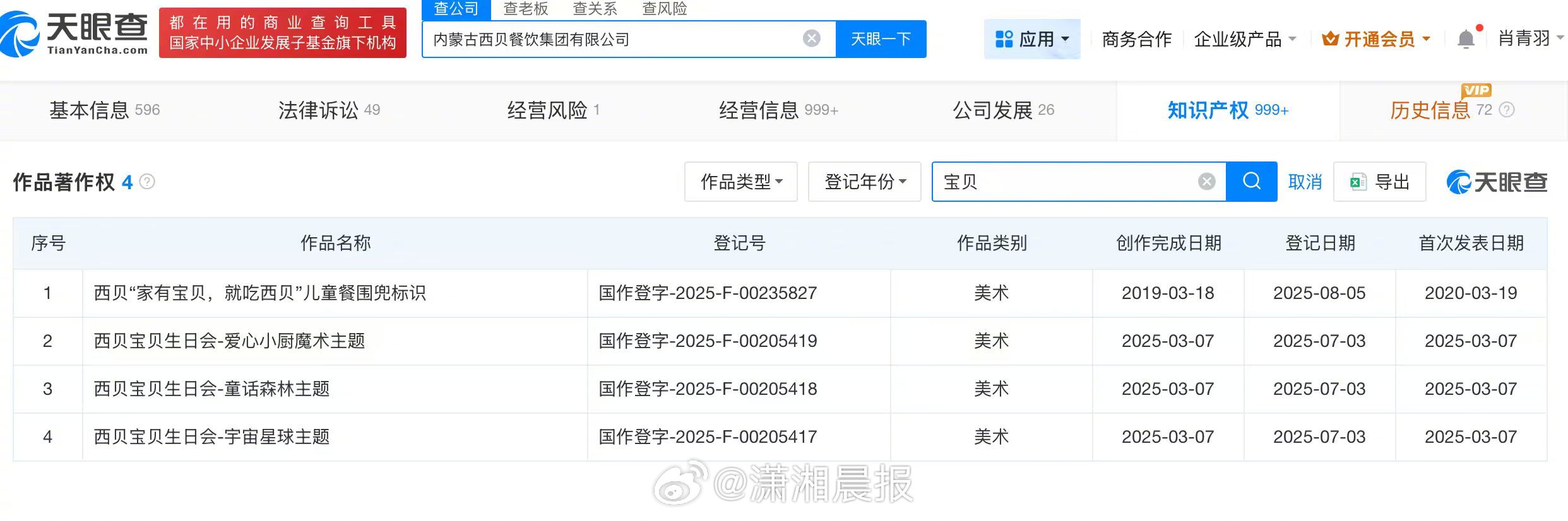Select 西贝宝贝生日会-童话森林主题 work name
Viewport: 1568px width, 521px height.
coord(212,389)
